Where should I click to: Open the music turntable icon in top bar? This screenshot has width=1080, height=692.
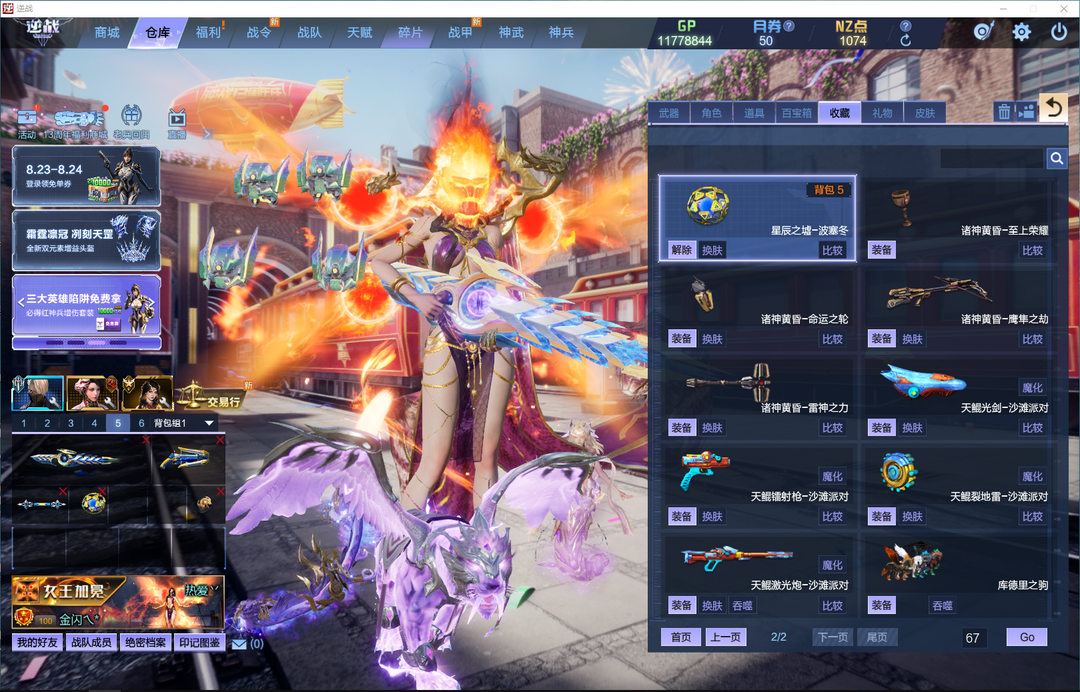984,31
